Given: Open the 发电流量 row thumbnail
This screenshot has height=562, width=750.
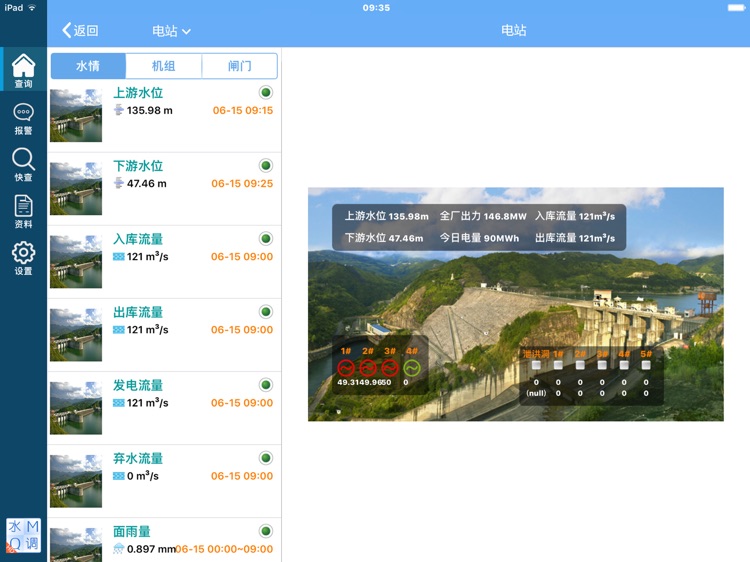Looking at the screenshot, I should point(76,408).
